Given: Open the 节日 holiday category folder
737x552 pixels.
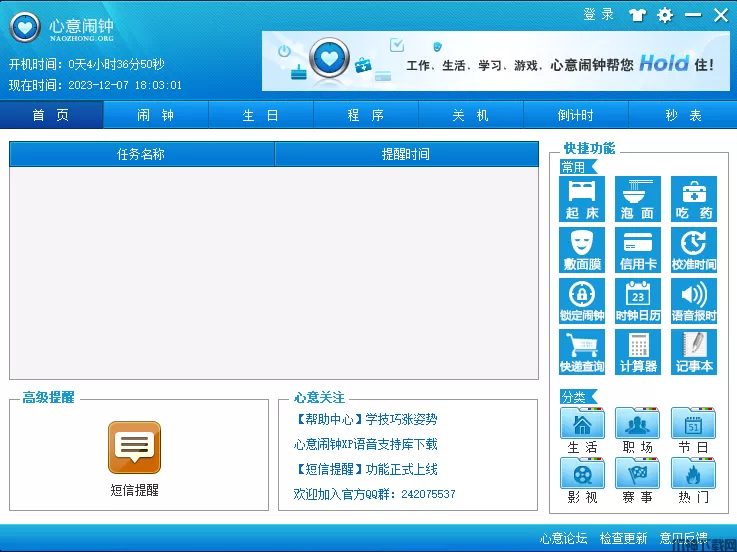Looking at the screenshot, I should coord(693,430).
